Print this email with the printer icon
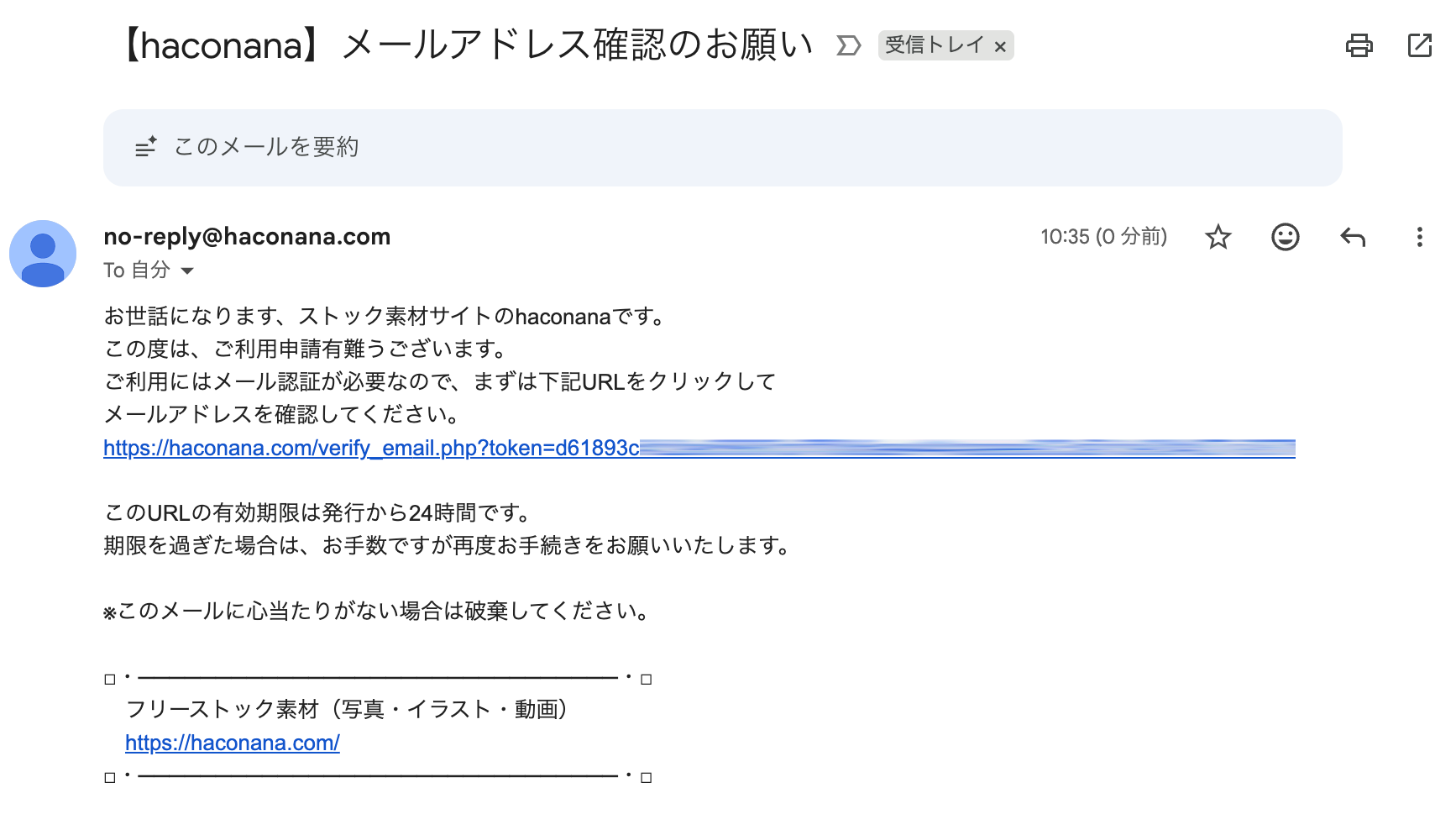 pyautogui.click(x=1359, y=45)
